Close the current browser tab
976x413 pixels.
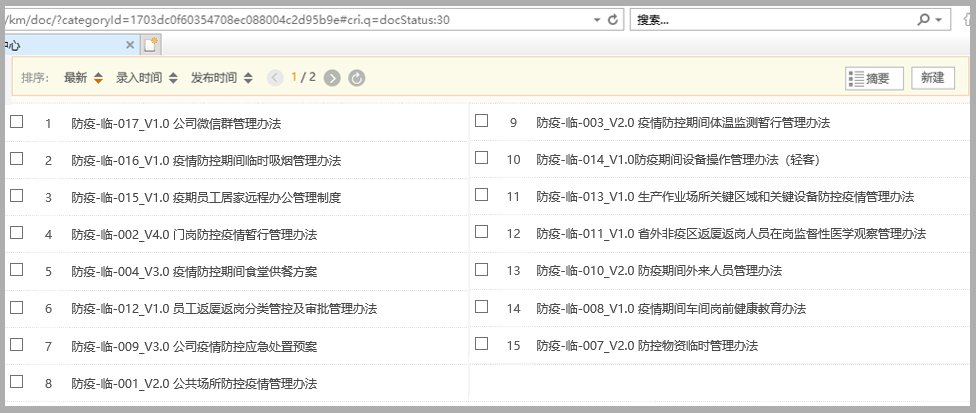click(130, 45)
